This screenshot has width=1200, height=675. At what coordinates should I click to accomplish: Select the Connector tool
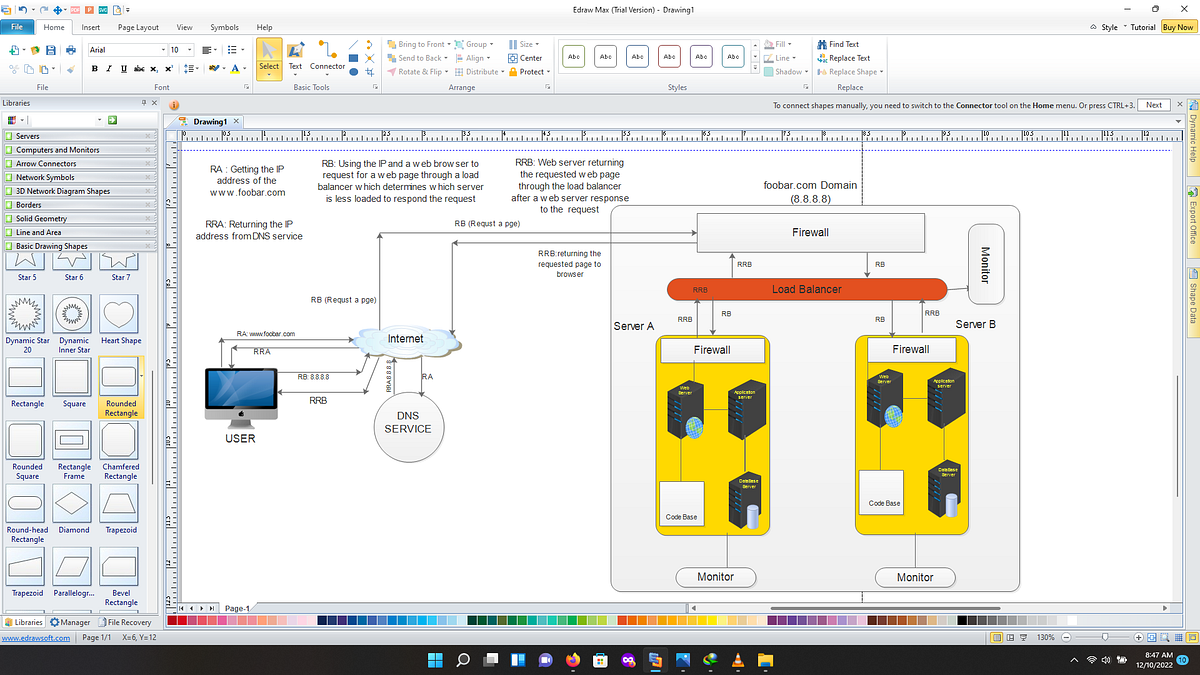pos(327,56)
